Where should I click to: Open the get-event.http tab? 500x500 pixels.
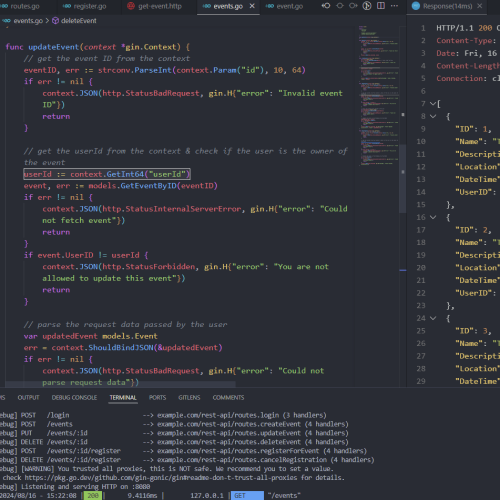pos(155,6)
